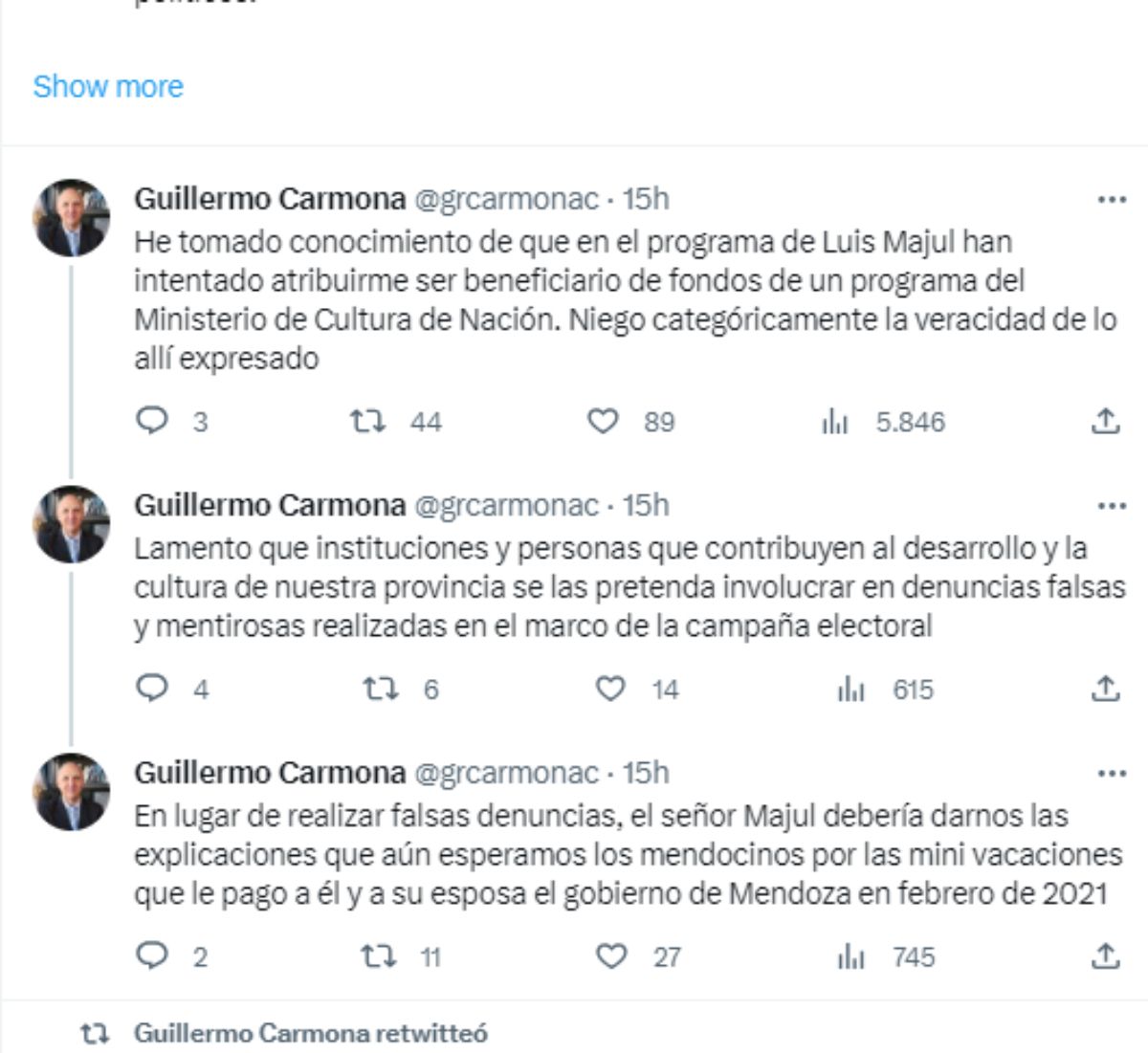
Task: Retweet the tweet with 6 retweets
Action: (x=380, y=689)
